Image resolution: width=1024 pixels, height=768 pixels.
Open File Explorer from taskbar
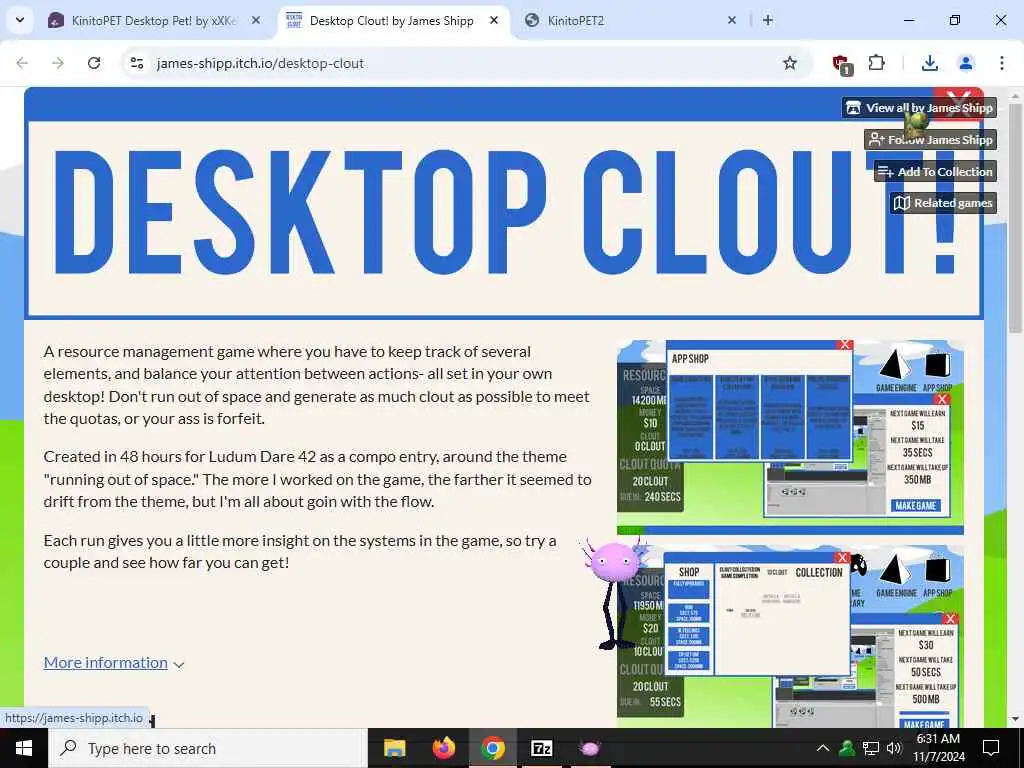[394, 748]
